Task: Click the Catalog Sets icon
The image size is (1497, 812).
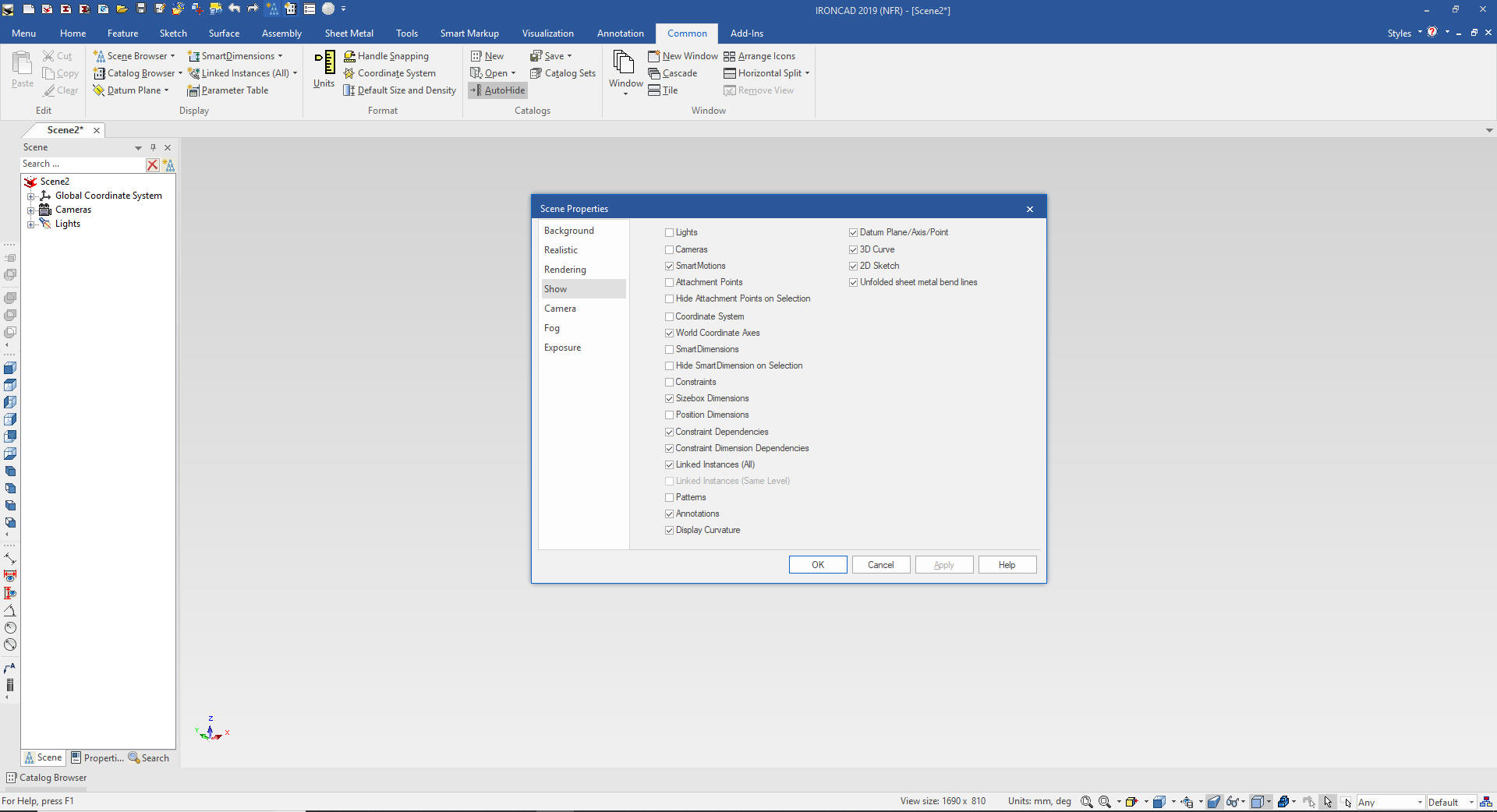Action: (x=536, y=73)
